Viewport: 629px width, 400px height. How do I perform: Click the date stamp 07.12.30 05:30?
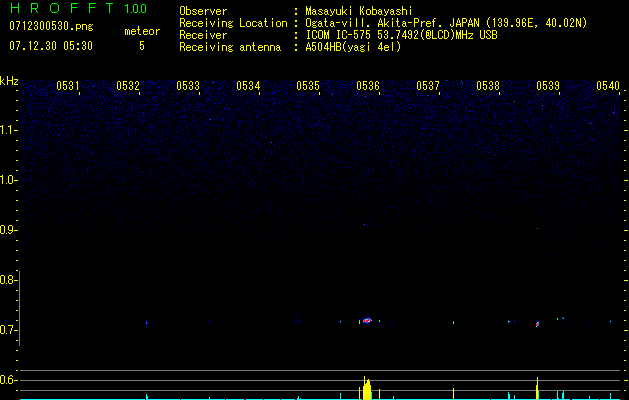pyautogui.click(x=51, y=46)
